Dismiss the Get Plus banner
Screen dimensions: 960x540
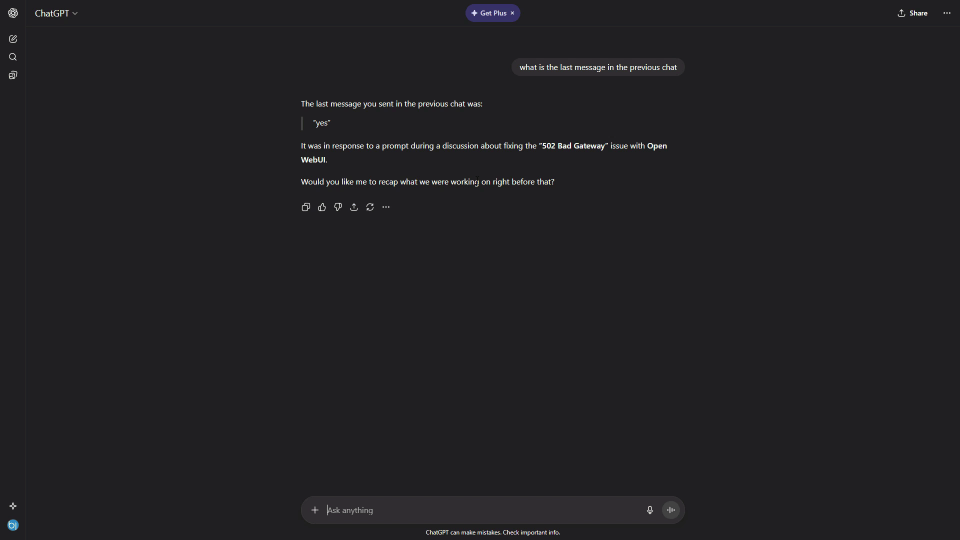[x=513, y=13]
